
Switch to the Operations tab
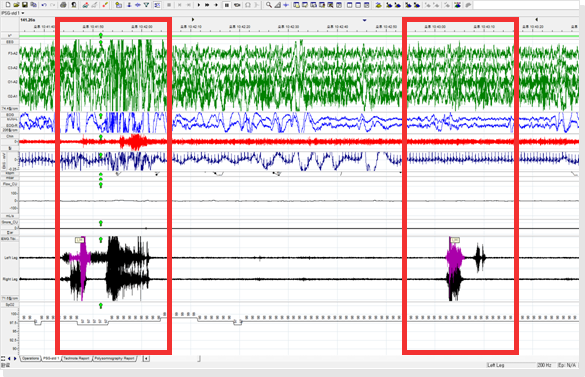[30, 358]
